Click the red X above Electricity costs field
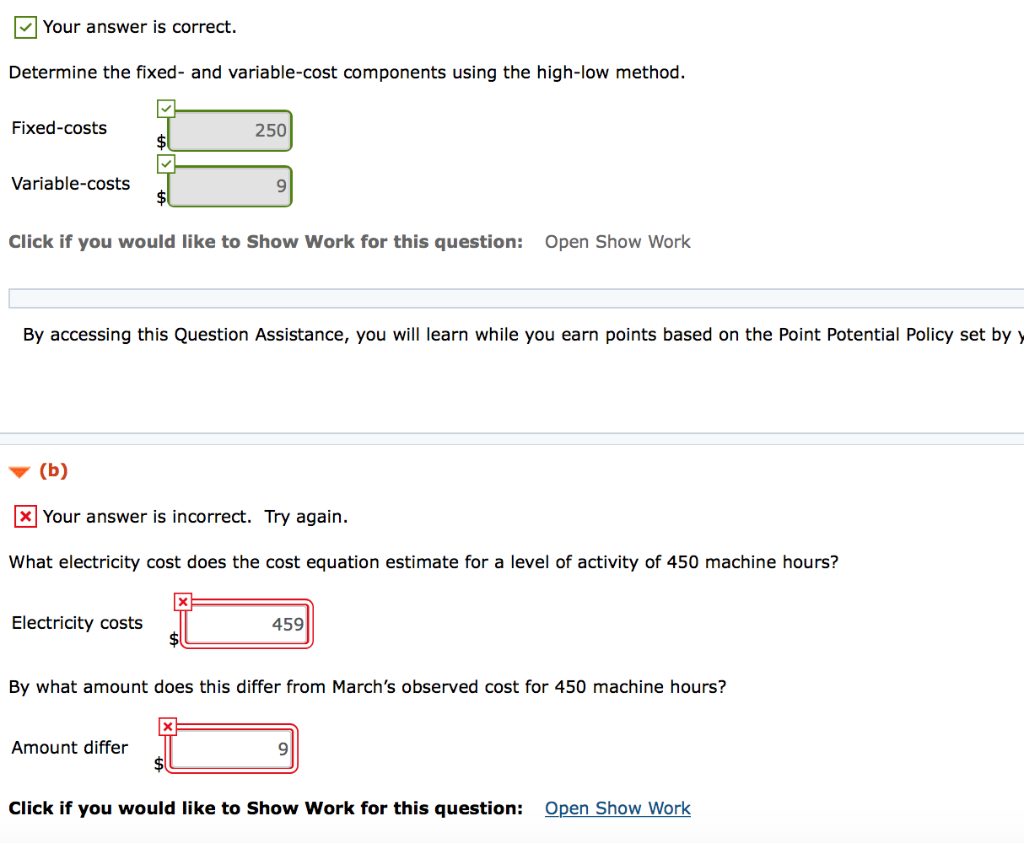The image size is (1024, 843). click(183, 601)
